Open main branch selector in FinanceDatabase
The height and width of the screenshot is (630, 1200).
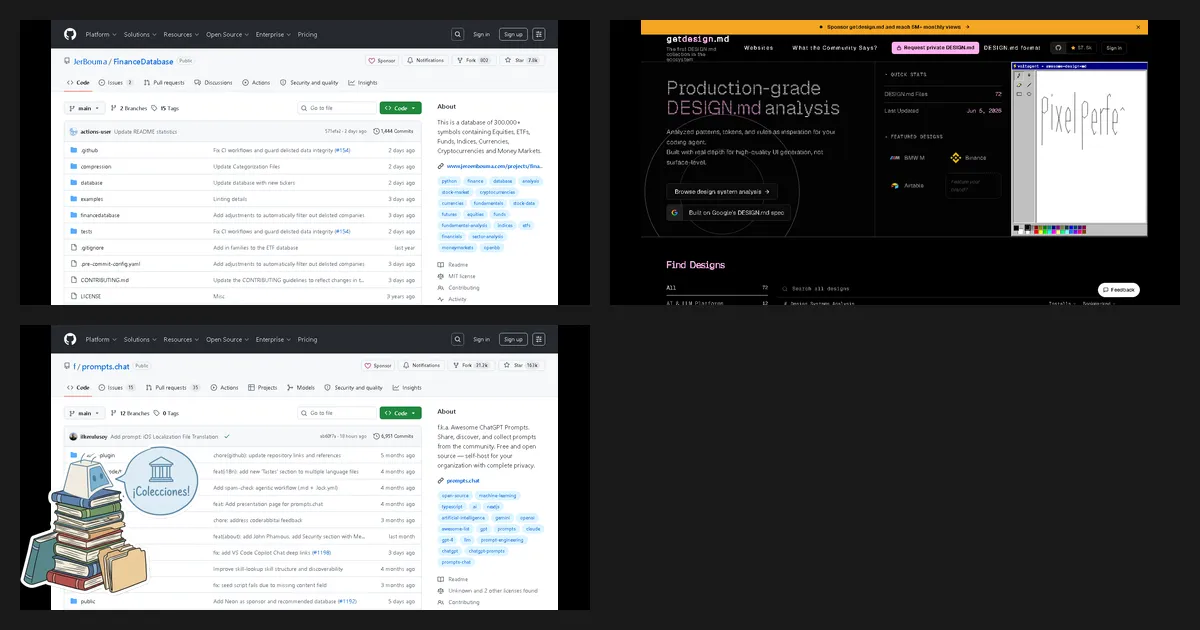pyautogui.click(x=84, y=108)
